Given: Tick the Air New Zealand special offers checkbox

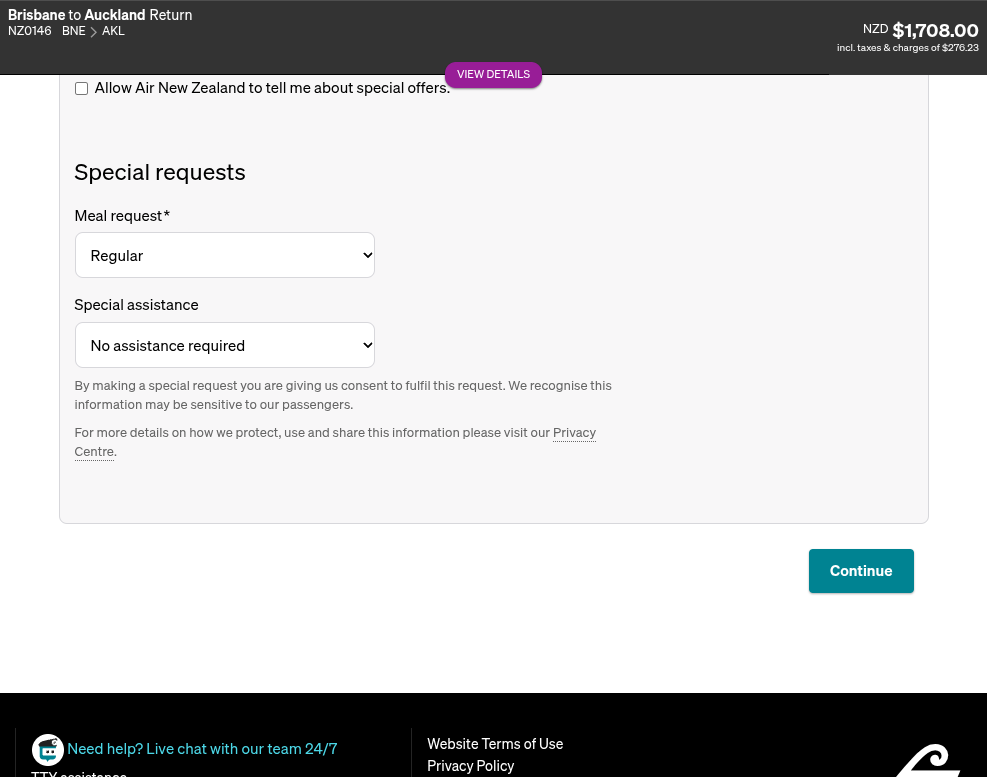Looking at the screenshot, I should 81,88.
